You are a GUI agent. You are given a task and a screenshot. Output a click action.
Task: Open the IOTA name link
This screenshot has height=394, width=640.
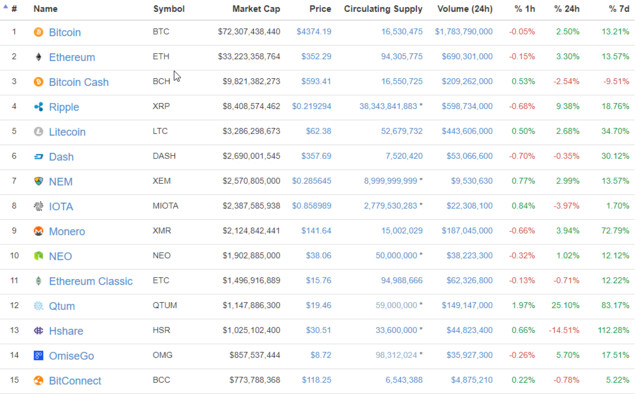point(61,207)
